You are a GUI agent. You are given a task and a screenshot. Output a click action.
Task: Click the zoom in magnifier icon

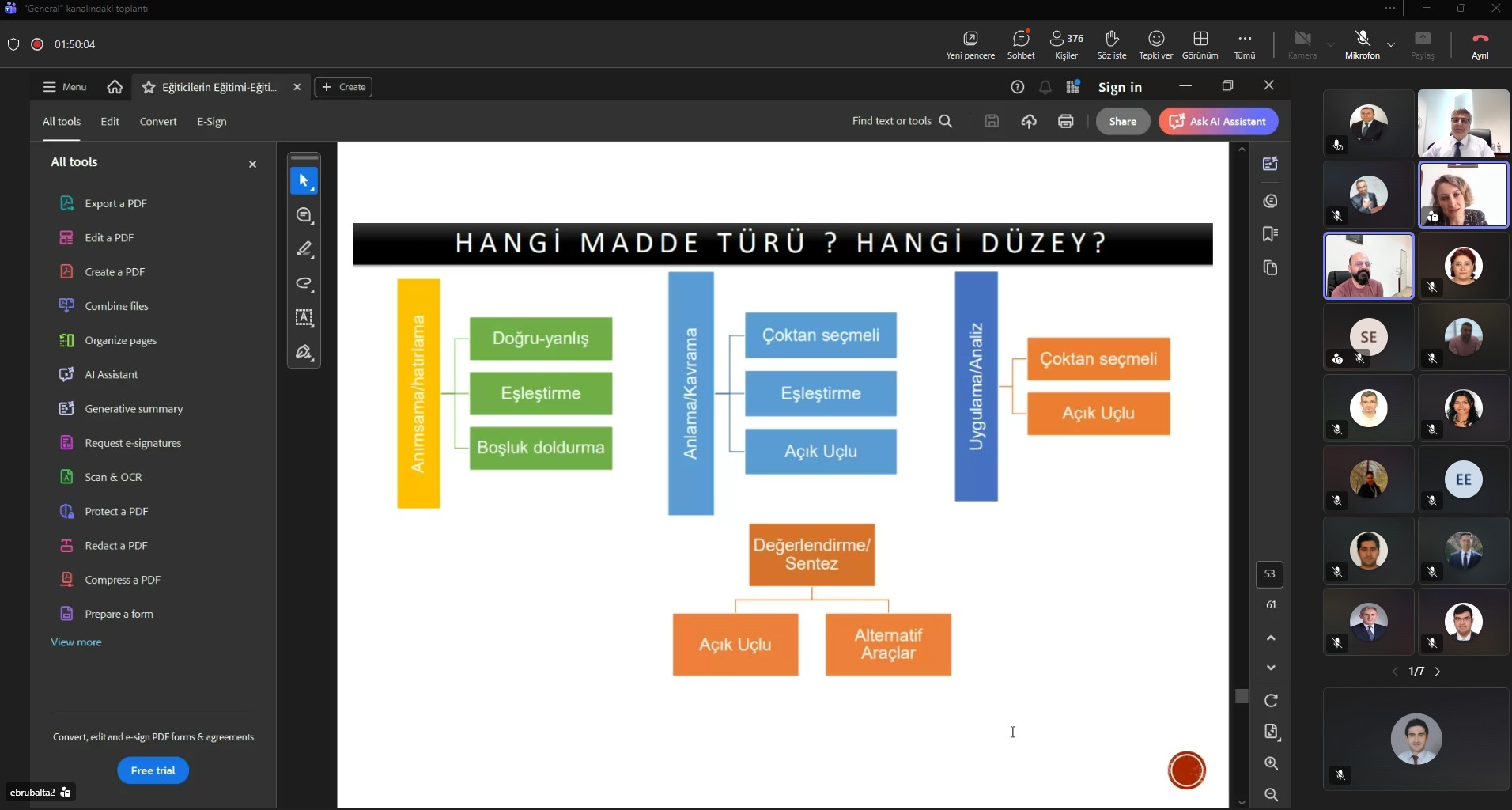1271,763
